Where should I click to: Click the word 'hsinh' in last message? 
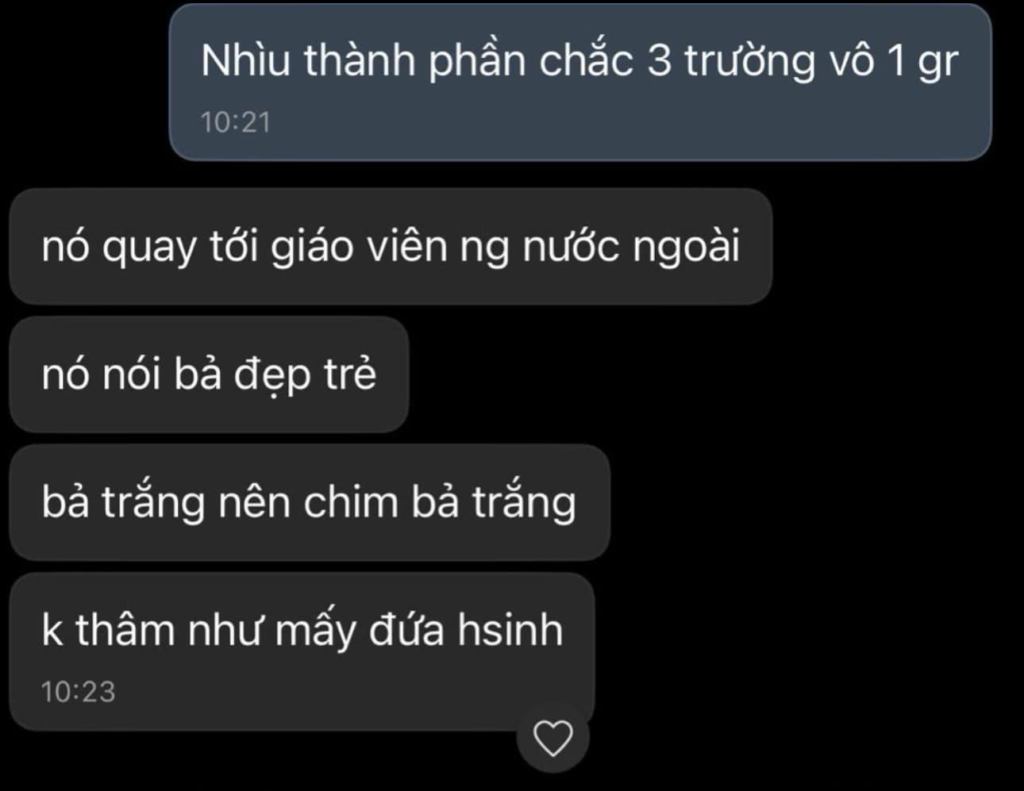point(509,630)
